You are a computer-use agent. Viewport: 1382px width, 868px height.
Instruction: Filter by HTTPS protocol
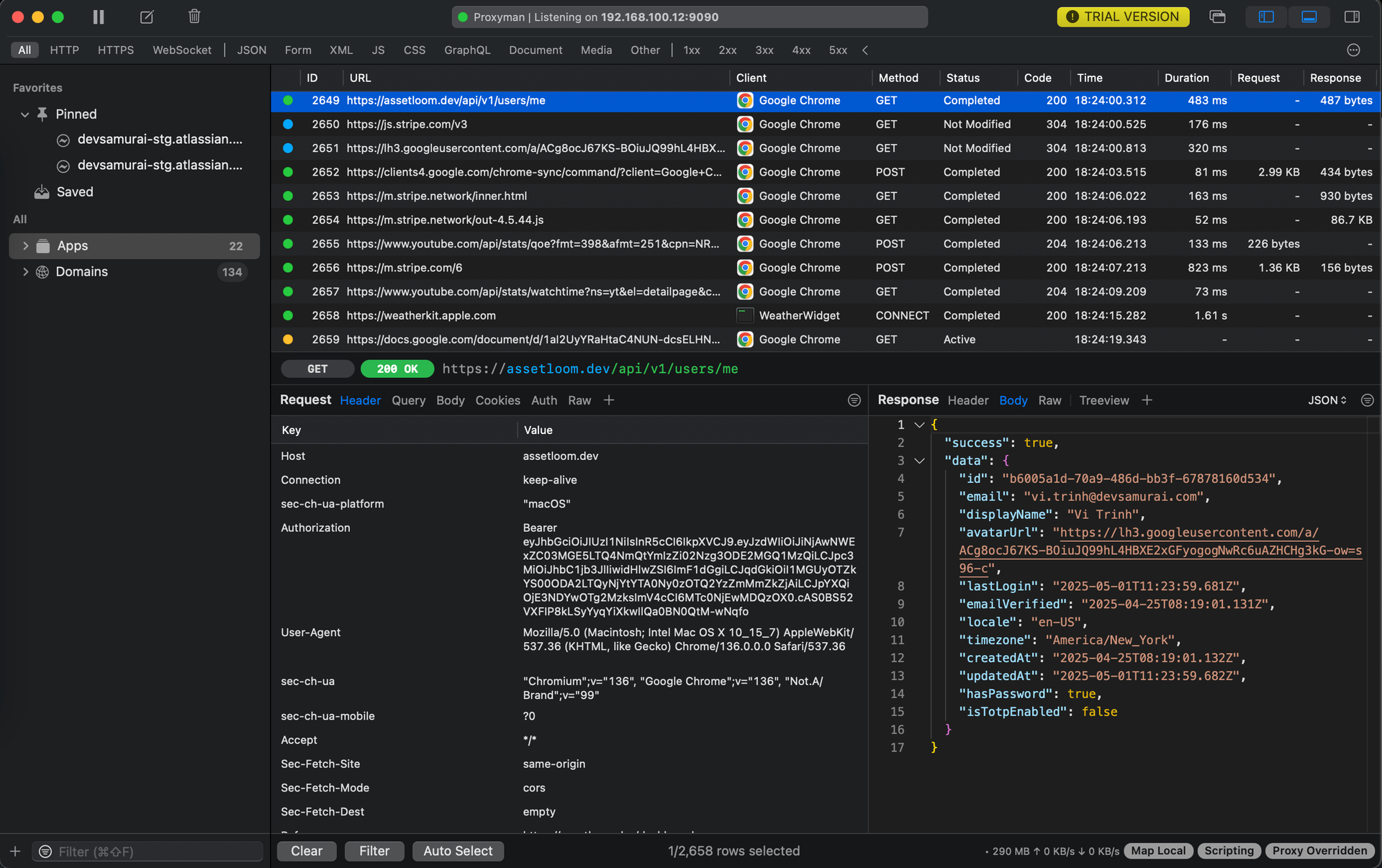pos(116,50)
